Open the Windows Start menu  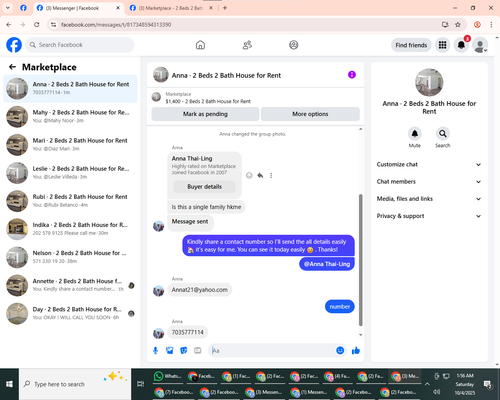point(9,384)
